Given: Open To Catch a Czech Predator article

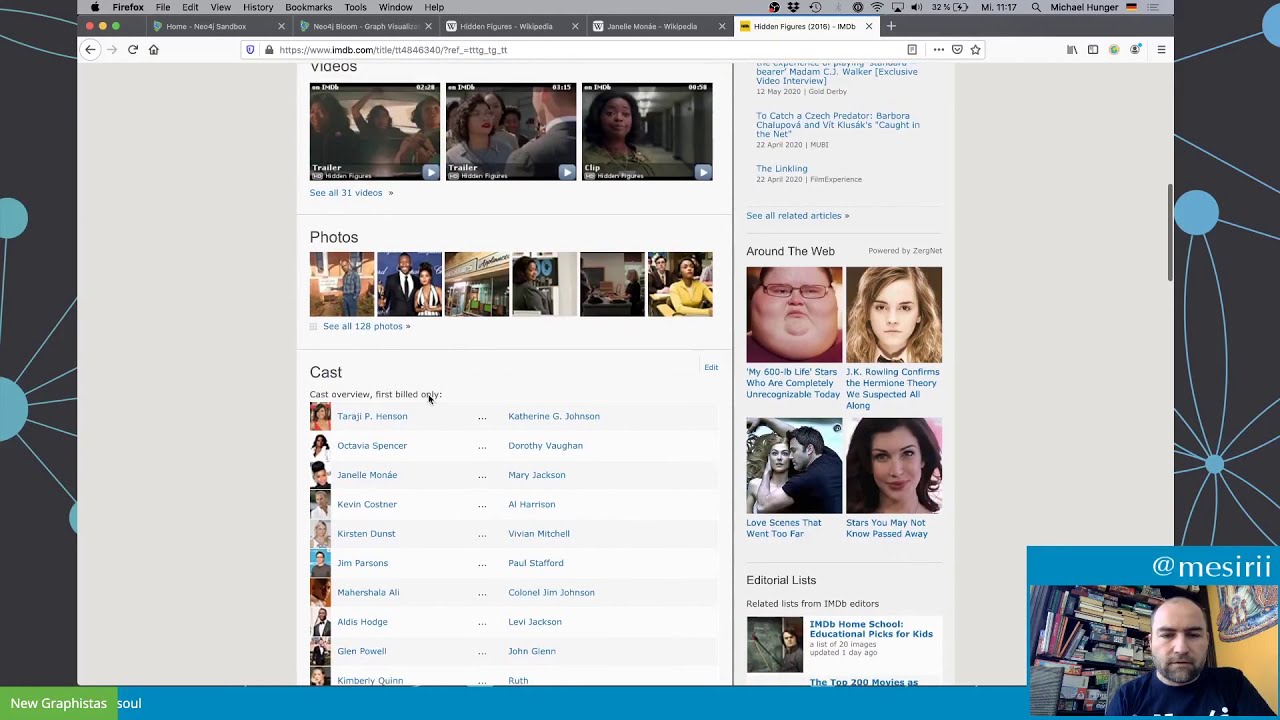Looking at the screenshot, I should (838, 125).
